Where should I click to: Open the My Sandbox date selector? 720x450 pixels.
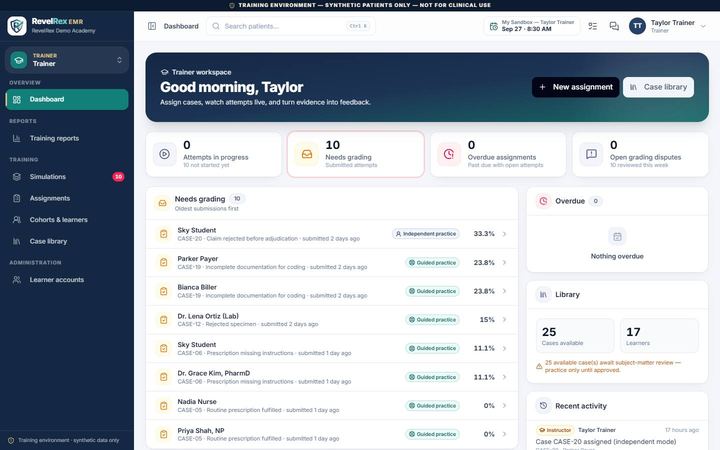tap(532, 26)
